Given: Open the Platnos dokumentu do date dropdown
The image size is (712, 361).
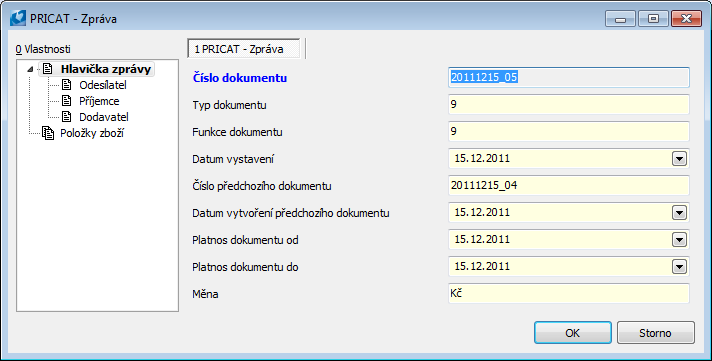Looking at the screenshot, I should pos(679,267).
